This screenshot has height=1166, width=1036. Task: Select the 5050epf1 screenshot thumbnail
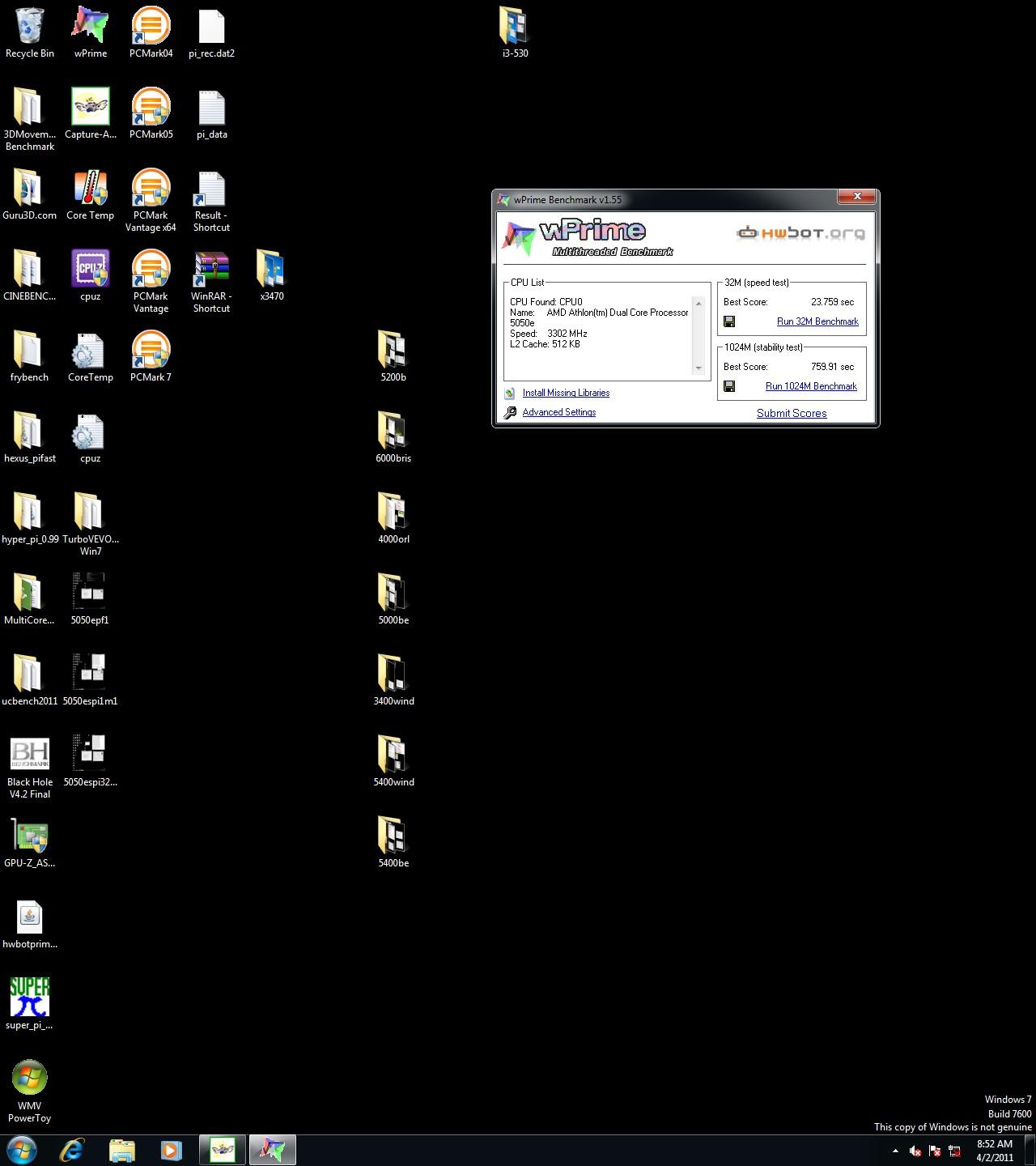[x=90, y=592]
